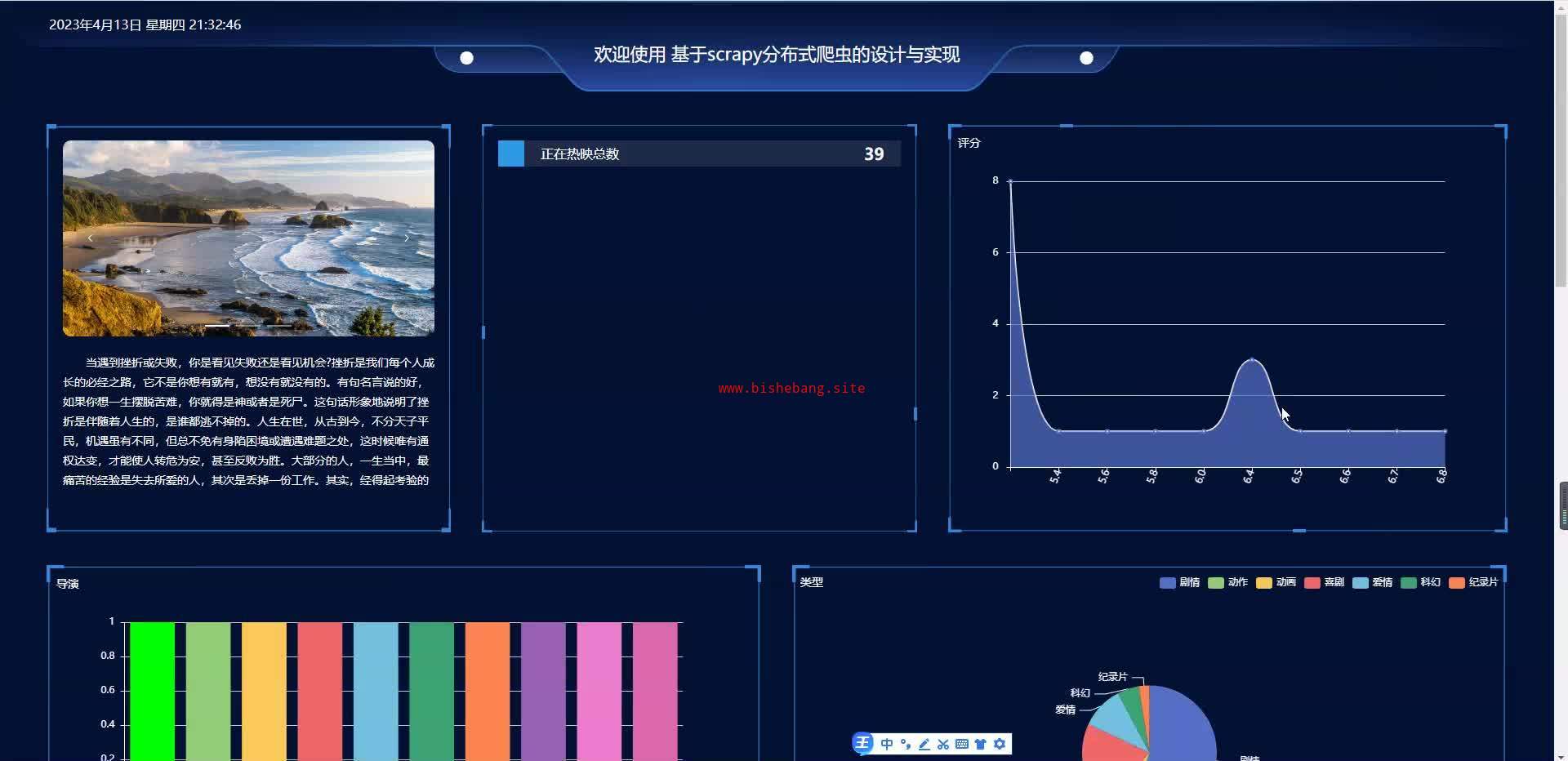Toggle 科幻 legend in 类型 chart

point(1421,582)
